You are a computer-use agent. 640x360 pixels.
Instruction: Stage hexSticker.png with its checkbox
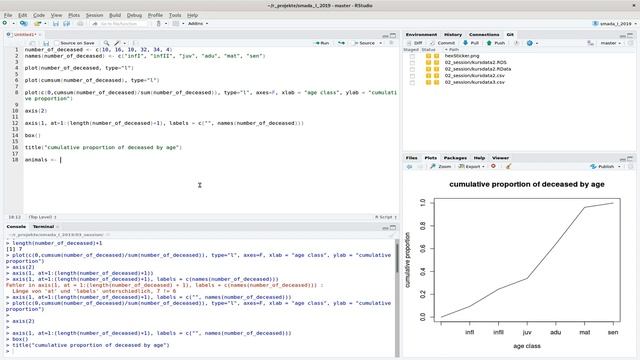[x=412, y=56]
